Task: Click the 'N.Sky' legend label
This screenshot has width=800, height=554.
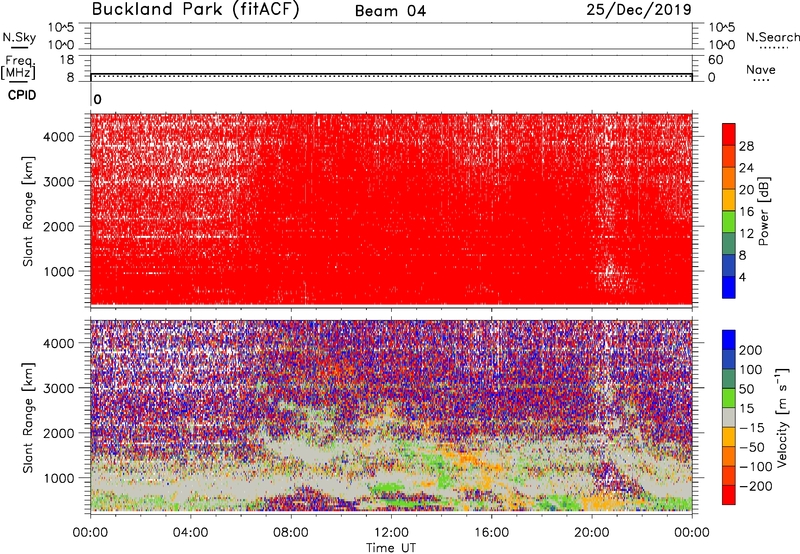Action: [x=19, y=37]
